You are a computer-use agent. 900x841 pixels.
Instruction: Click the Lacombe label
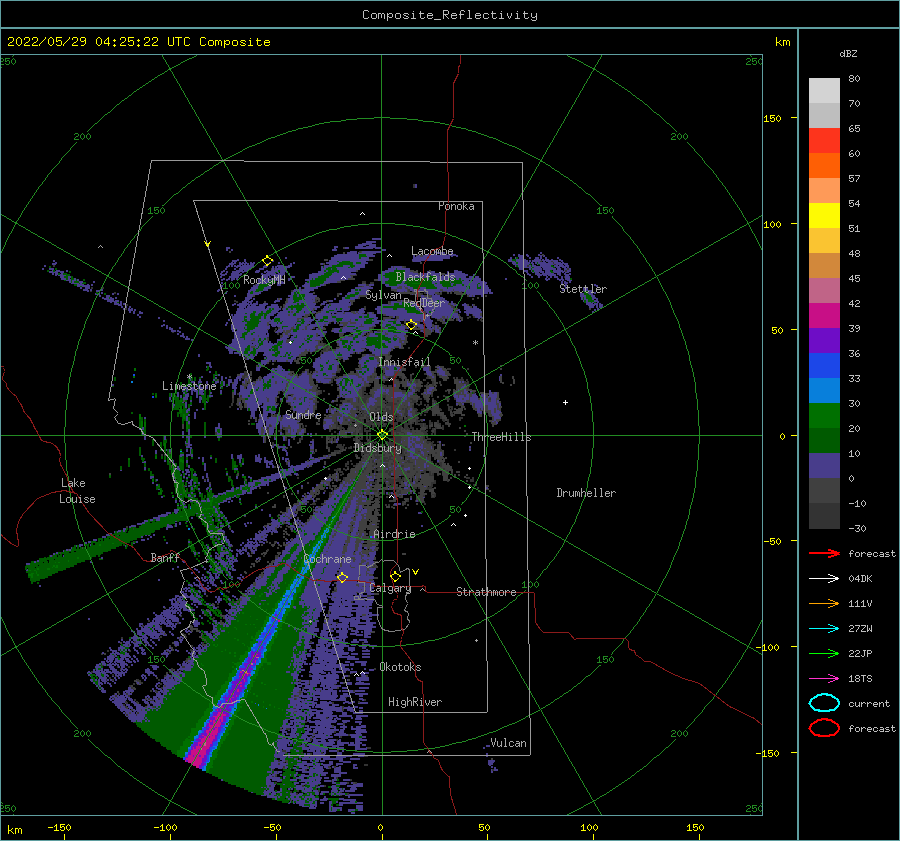(x=432, y=251)
